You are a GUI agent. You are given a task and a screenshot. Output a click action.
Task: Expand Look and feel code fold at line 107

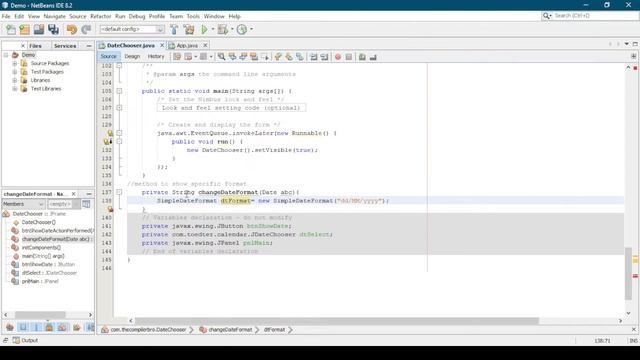pyautogui.click(x=119, y=108)
